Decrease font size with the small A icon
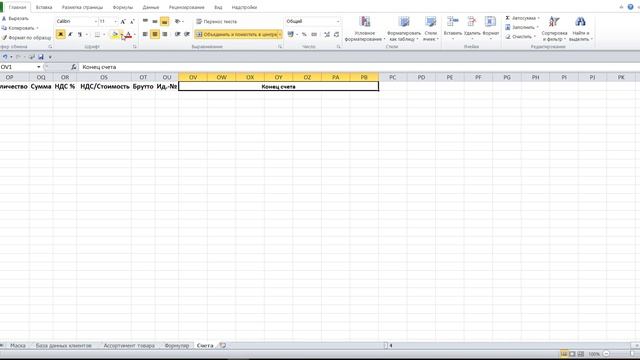Image resolution: width=640 pixels, height=360 pixels. tap(131, 21)
